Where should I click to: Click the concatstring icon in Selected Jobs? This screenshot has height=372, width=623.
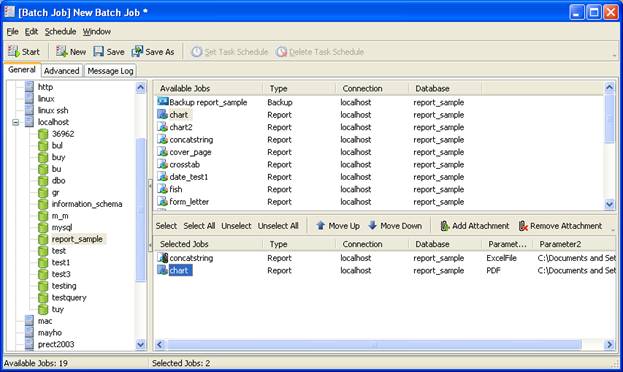163,258
